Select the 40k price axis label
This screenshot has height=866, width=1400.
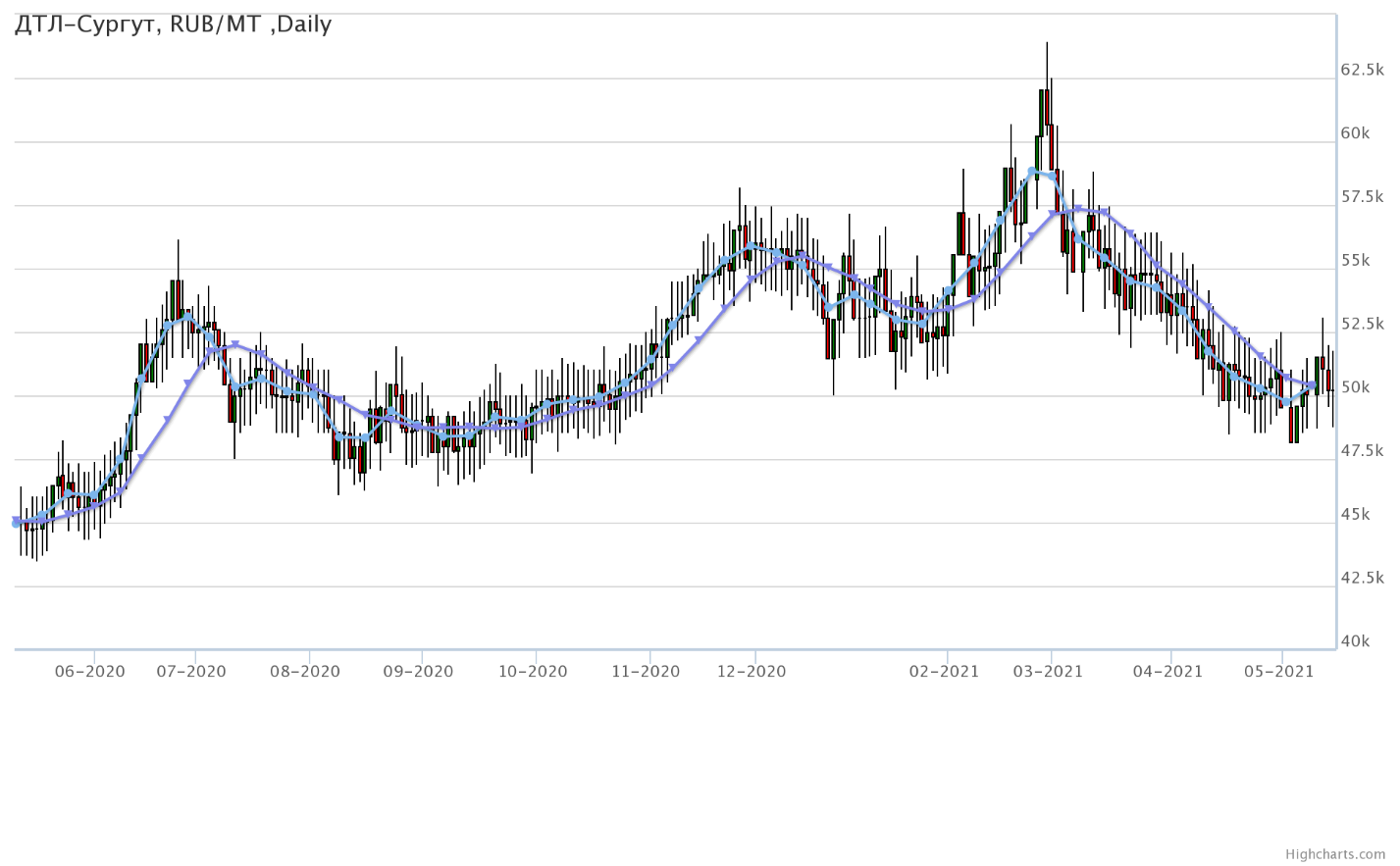tap(1355, 642)
